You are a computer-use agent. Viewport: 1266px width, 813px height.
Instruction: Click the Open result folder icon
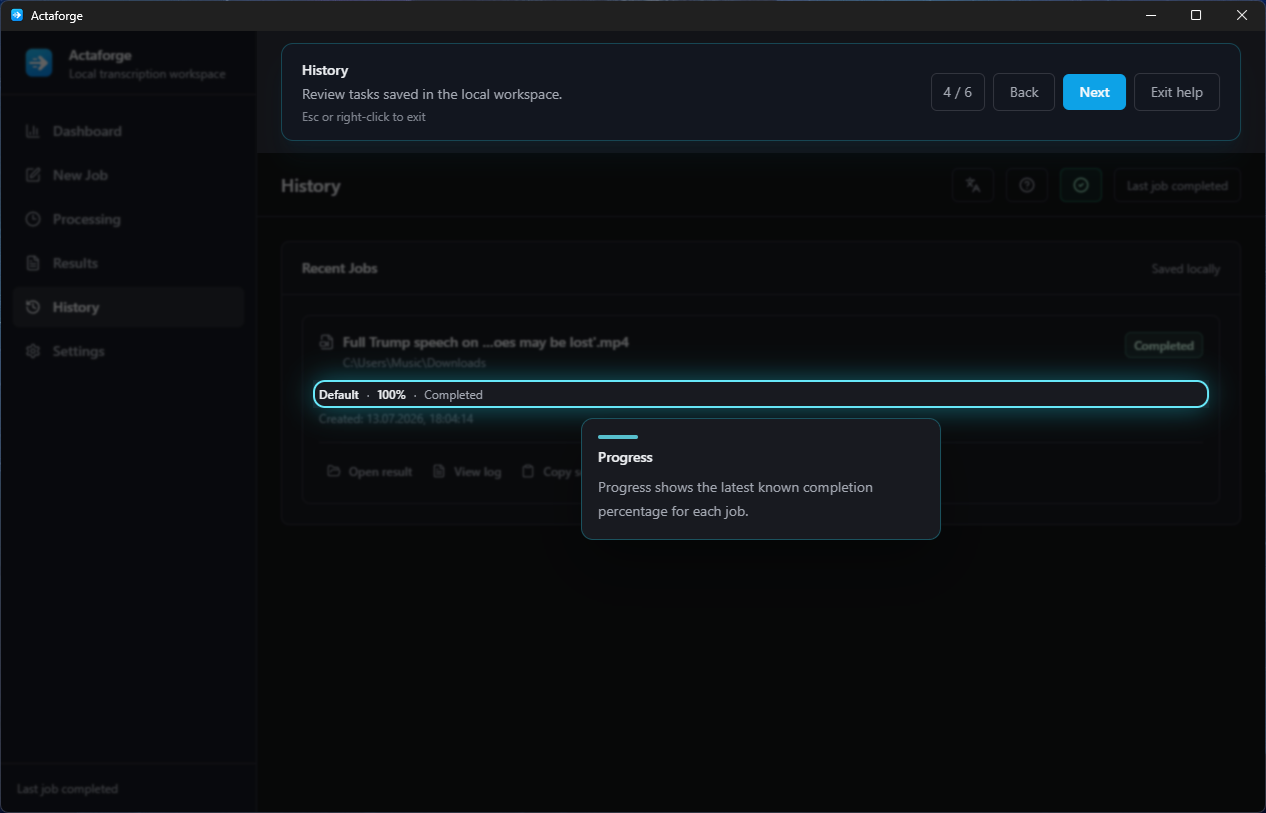(334, 471)
